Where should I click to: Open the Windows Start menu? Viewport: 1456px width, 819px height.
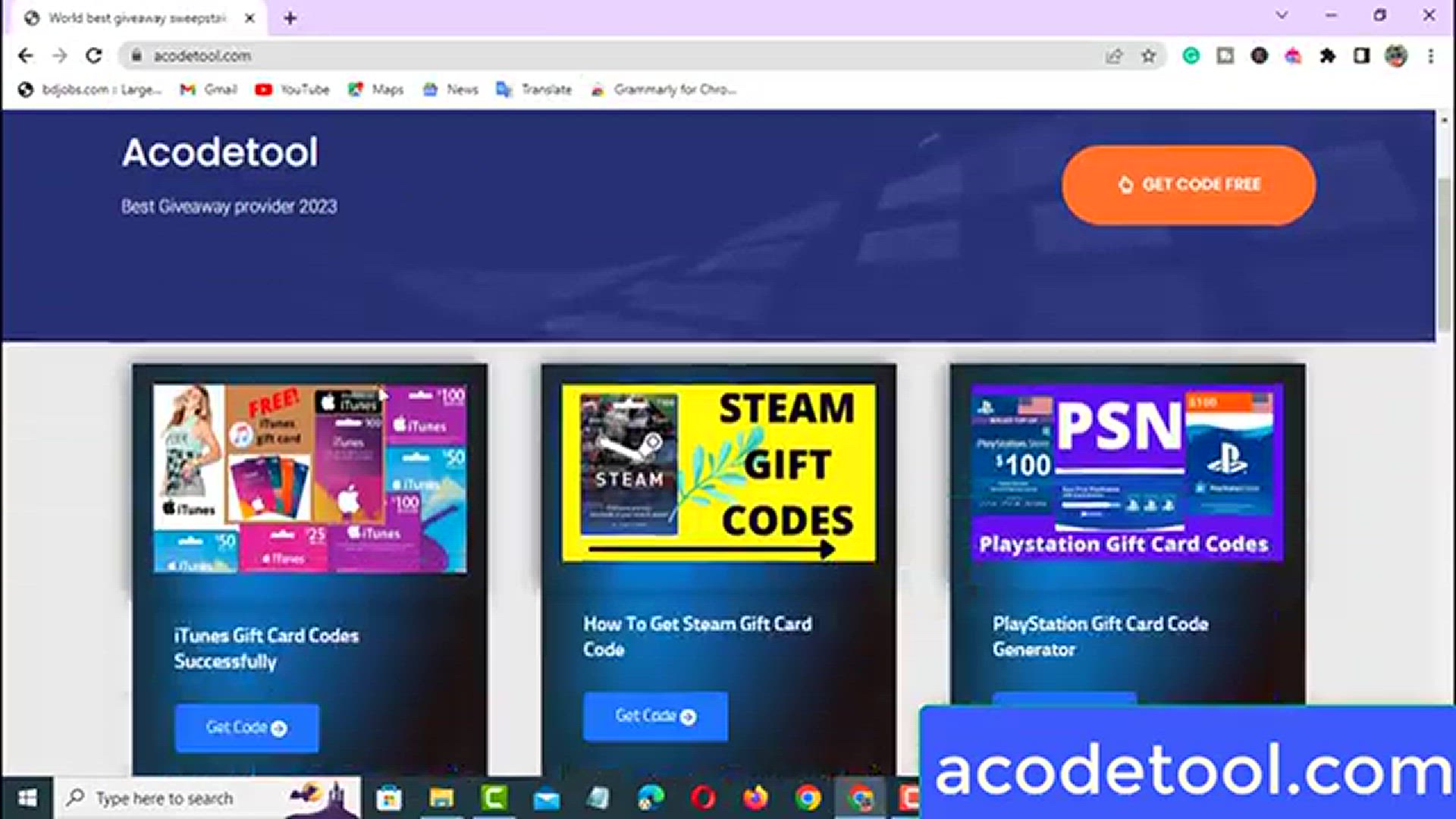pyautogui.click(x=27, y=798)
